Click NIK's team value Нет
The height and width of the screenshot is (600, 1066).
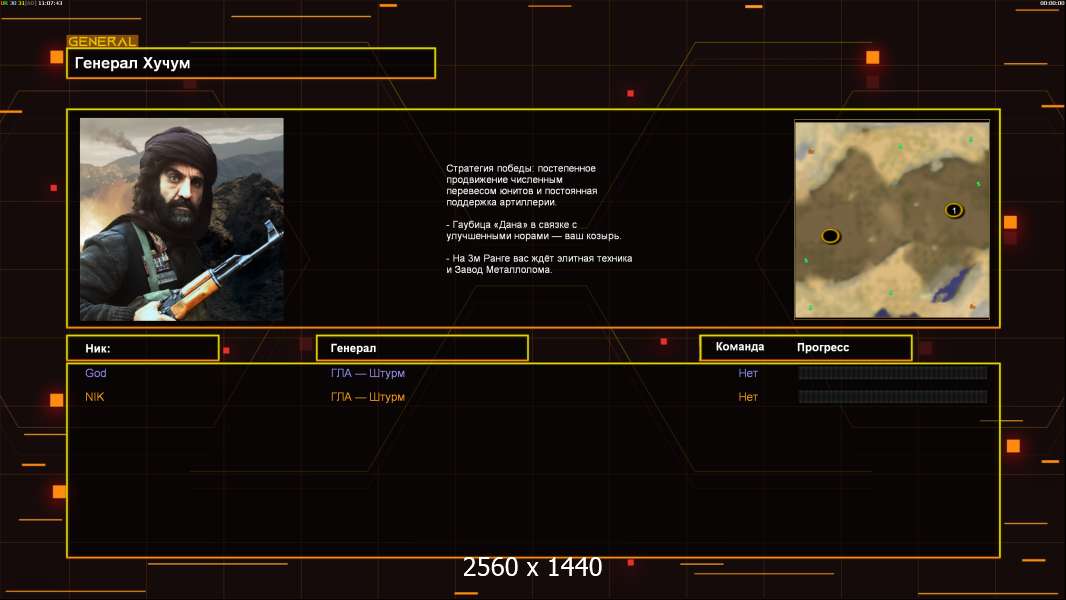[748, 397]
